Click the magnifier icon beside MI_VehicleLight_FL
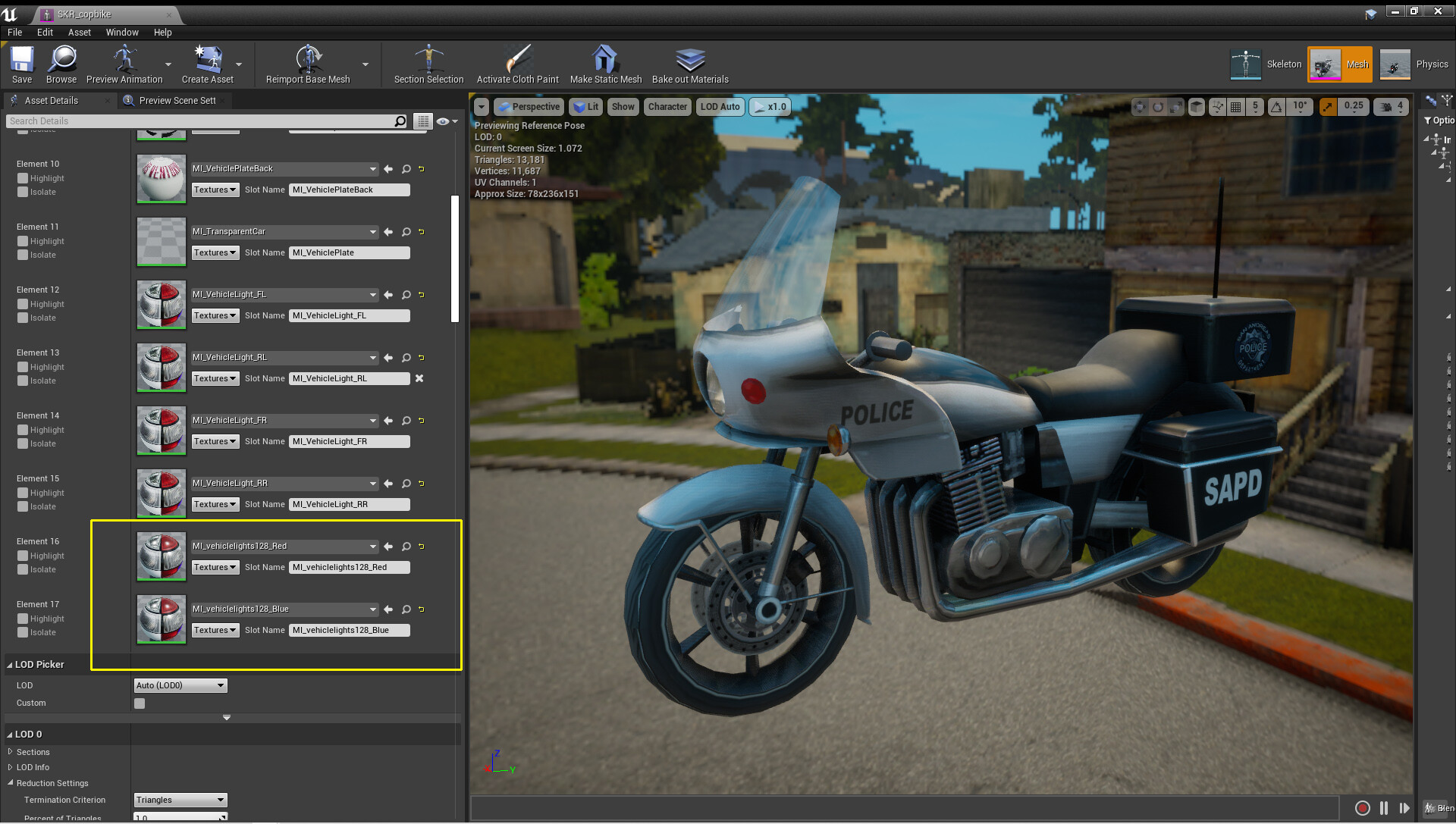Viewport: 1456px width, 824px height. tap(406, 295)
